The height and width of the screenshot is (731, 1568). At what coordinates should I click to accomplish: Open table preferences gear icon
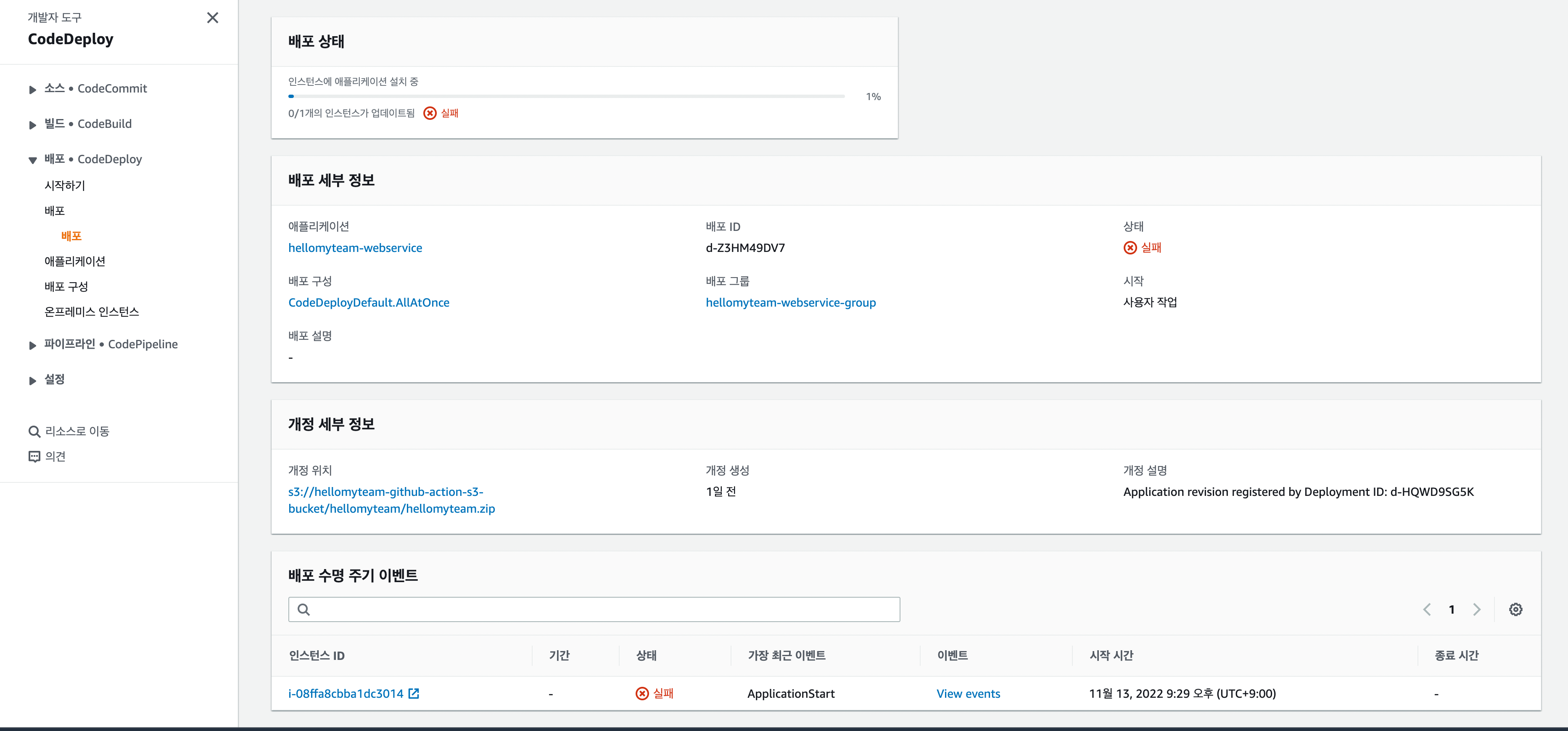(1515, 609)
